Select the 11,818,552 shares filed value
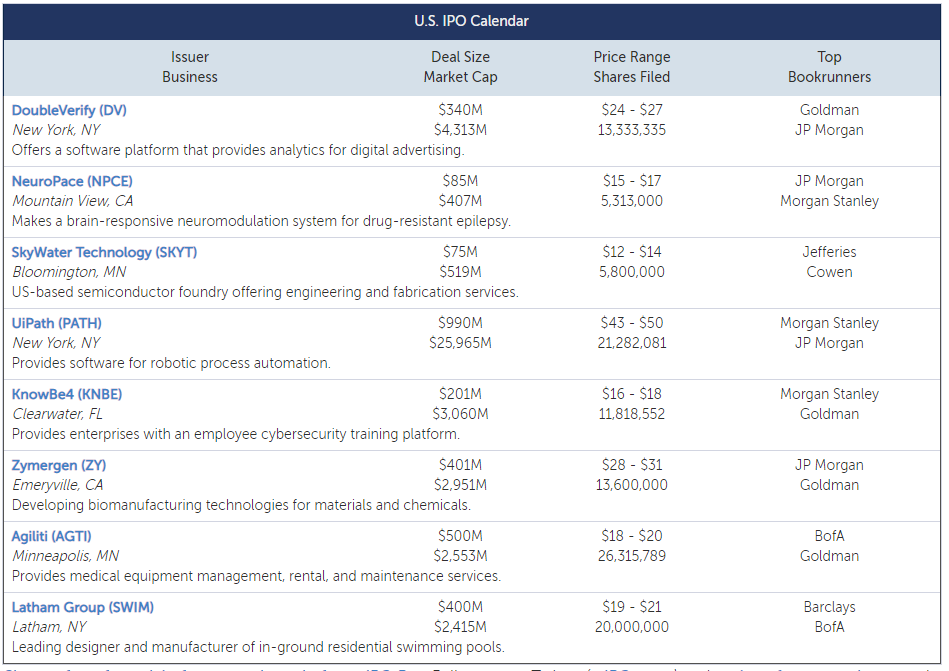 point(632,414)
